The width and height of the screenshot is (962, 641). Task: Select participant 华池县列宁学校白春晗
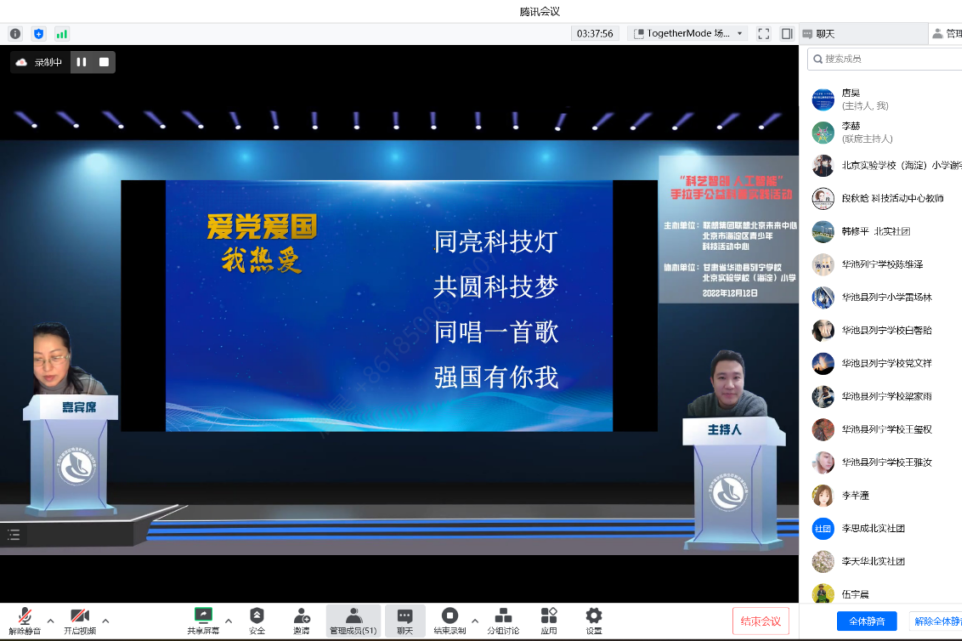tap(882, 330)
